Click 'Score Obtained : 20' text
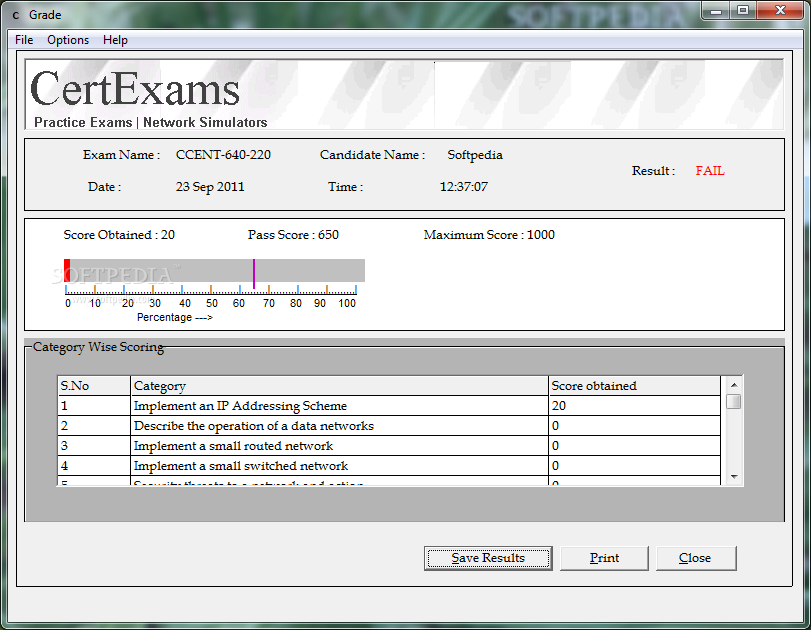Image resolution: width=811 pixels, height=630 pixels. pos(119,235)
